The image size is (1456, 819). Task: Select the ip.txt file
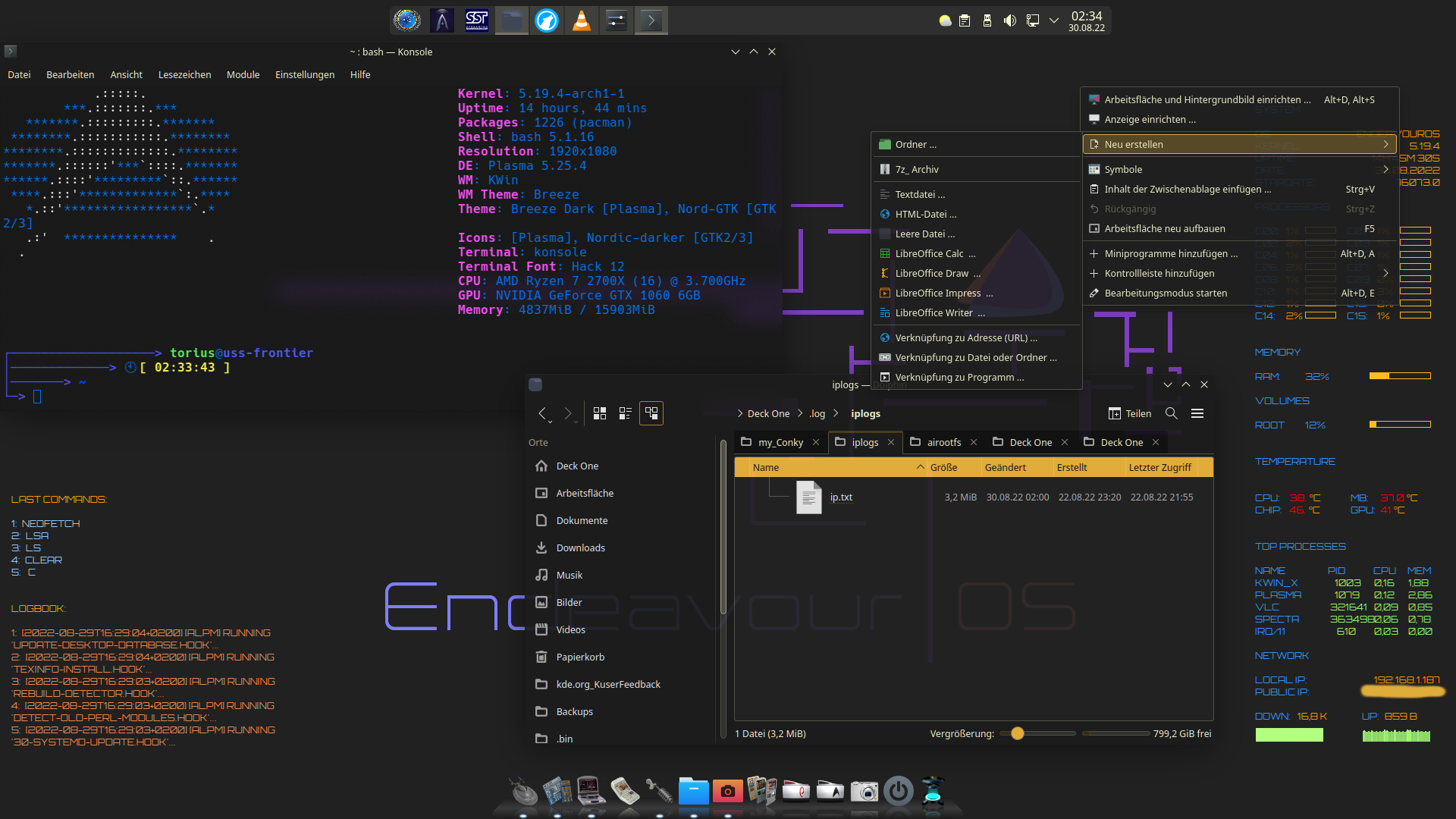tap(840, 497)
